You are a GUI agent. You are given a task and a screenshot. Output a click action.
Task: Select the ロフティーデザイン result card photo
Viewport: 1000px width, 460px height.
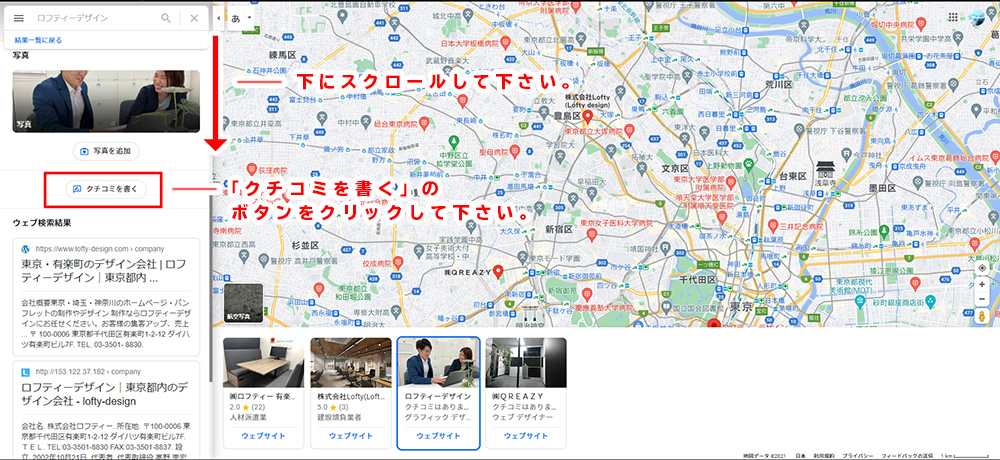[x=438, y=362]
